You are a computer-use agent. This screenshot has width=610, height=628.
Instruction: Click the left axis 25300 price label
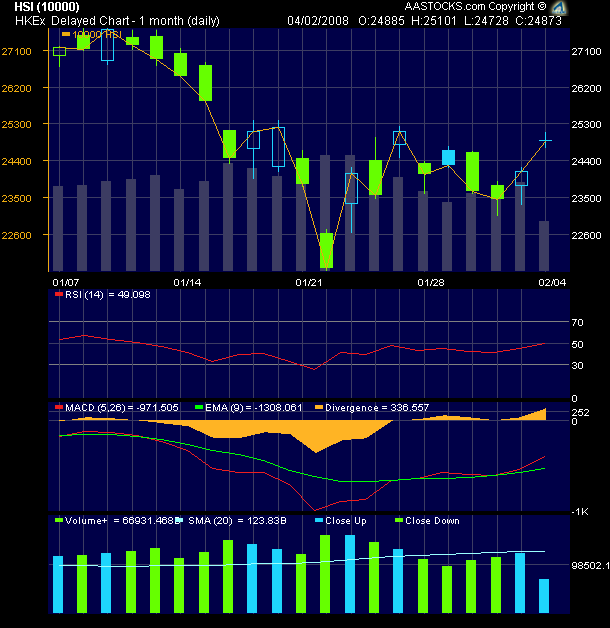pyautogui.click(x=16, y=125)
